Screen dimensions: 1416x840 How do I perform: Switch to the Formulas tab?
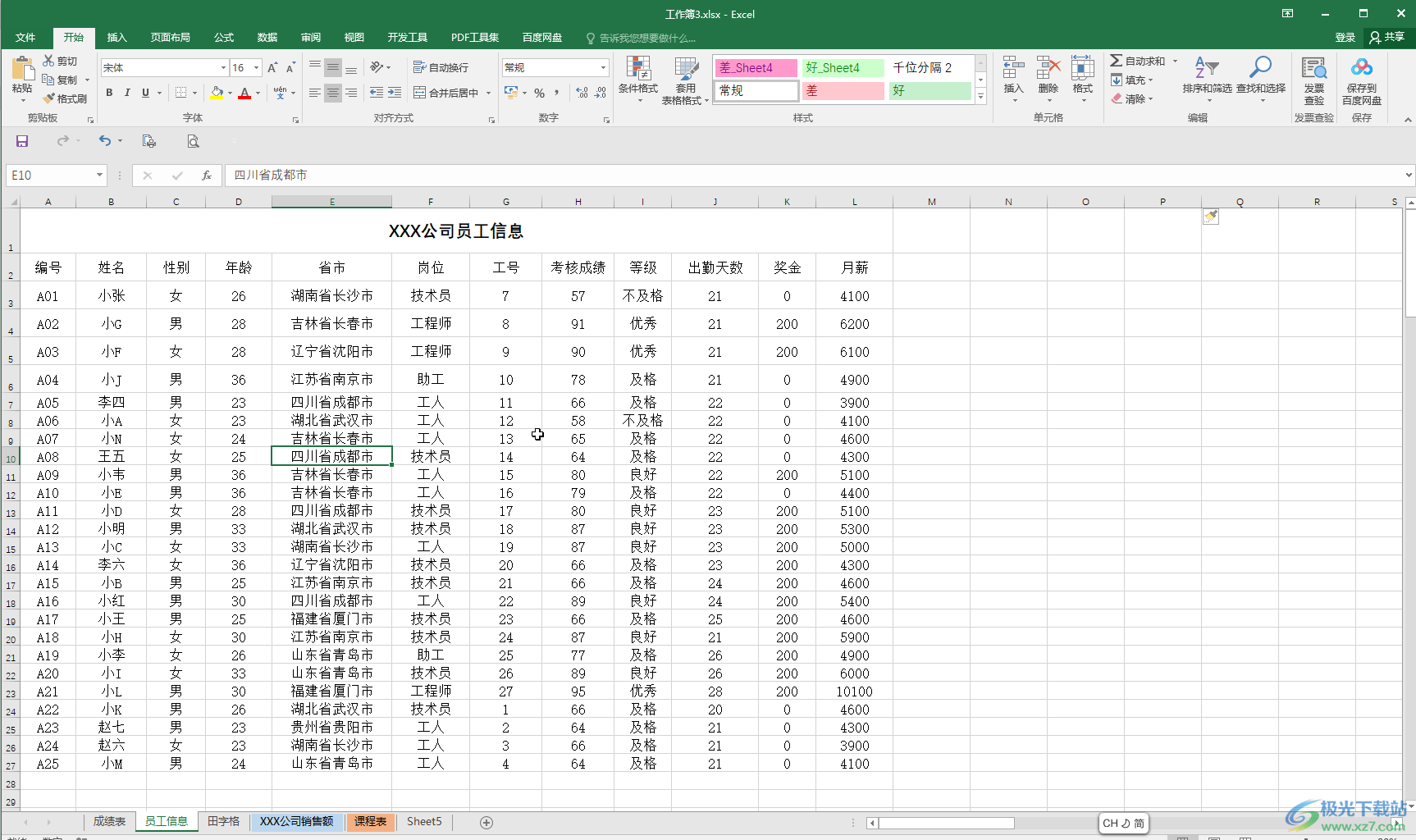(224, 38)
